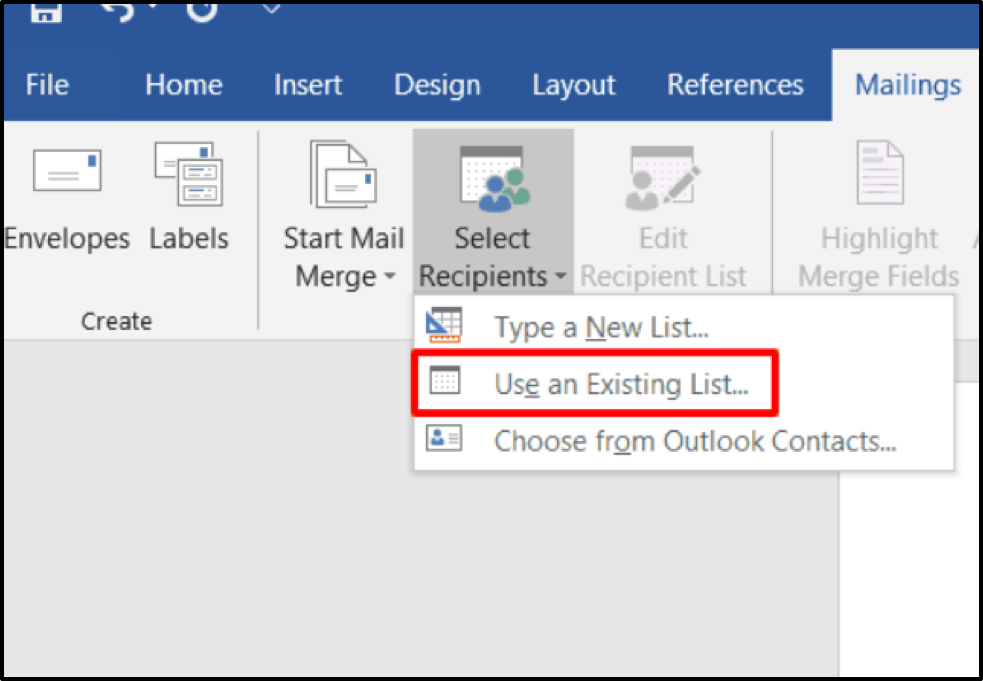Viewport: 983px width, 681px height.
Task: Select Choose from Outlook Contacts option
Action: pyautogui.click(x=694, y=441)
